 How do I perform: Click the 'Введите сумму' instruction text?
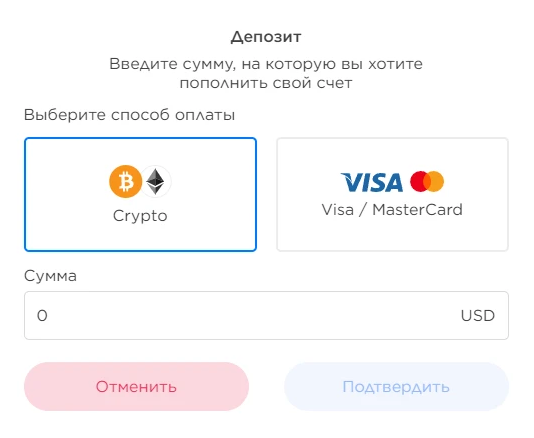tap(173, 64)
